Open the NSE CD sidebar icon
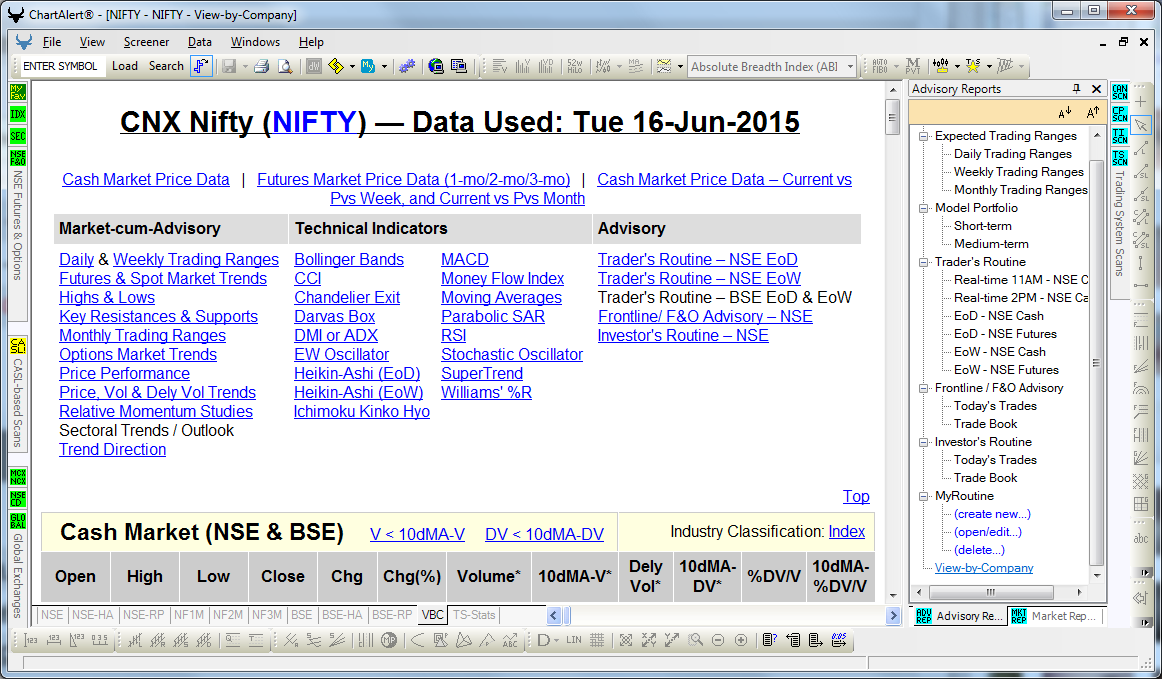The height and width of the screenshot is (679, 1162). [18, 498]
